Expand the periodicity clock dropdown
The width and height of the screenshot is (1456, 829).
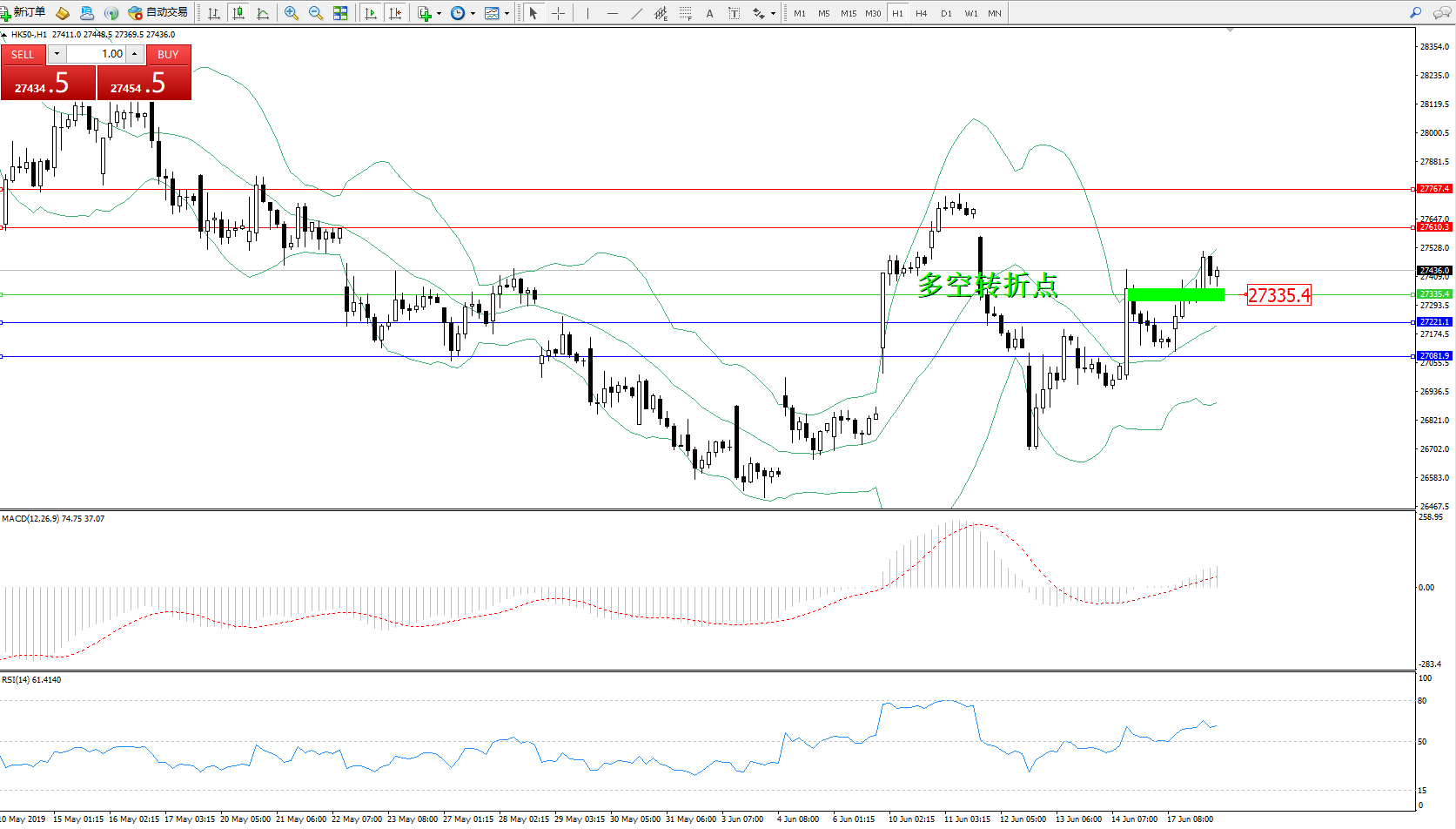[473, 13]
